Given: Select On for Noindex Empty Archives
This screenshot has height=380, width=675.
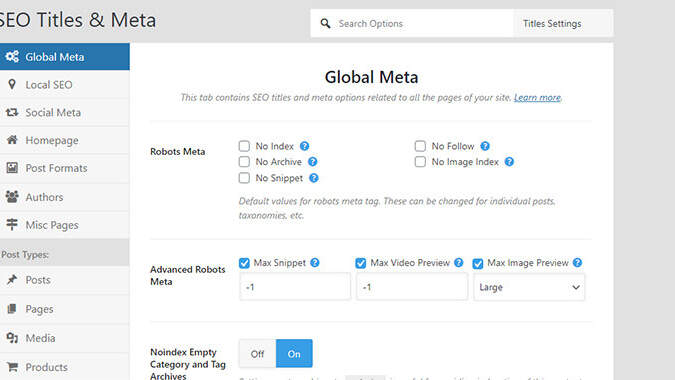Looking at the screenshot, I should coord(294,354).
